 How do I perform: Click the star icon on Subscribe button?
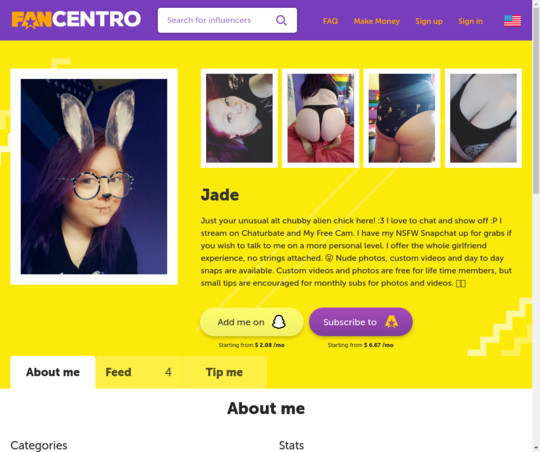click(392, 322)
